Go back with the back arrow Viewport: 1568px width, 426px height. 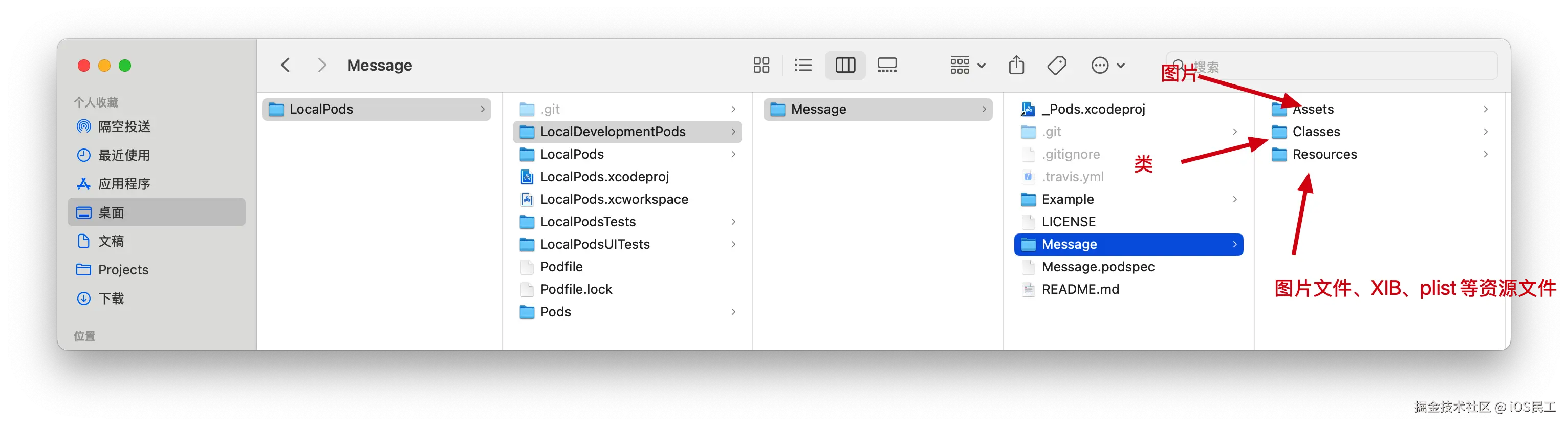tap(286, 65)
